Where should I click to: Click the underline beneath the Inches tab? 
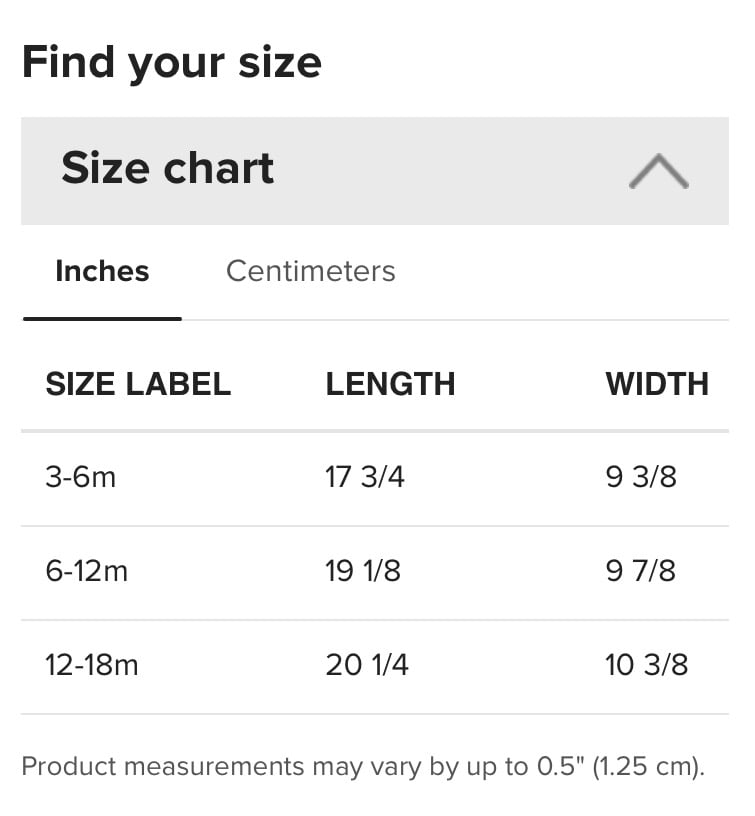point(102,318)
